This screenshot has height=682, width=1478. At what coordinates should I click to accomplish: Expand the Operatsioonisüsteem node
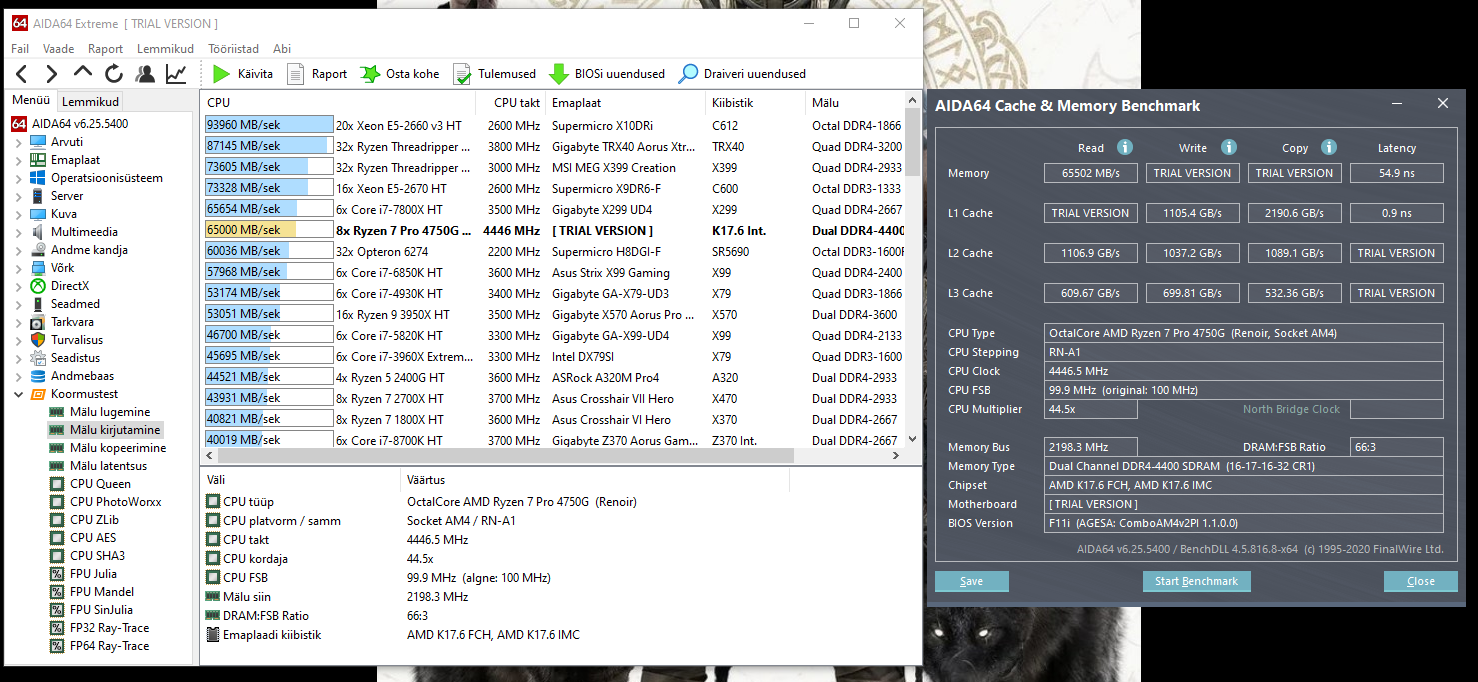[x=18, y=178]
